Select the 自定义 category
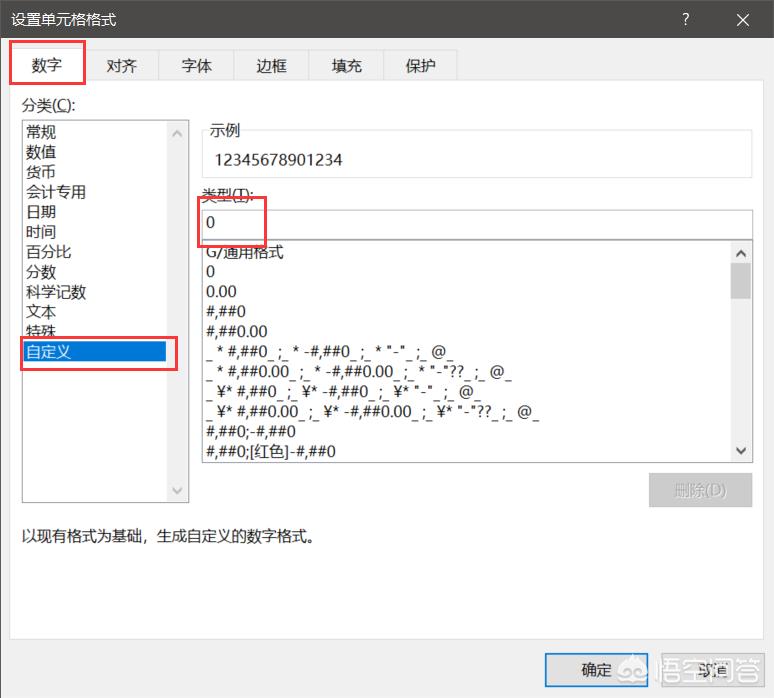This screenshot has width=774, height=698. pyautogui.click(x=95, y=351)
